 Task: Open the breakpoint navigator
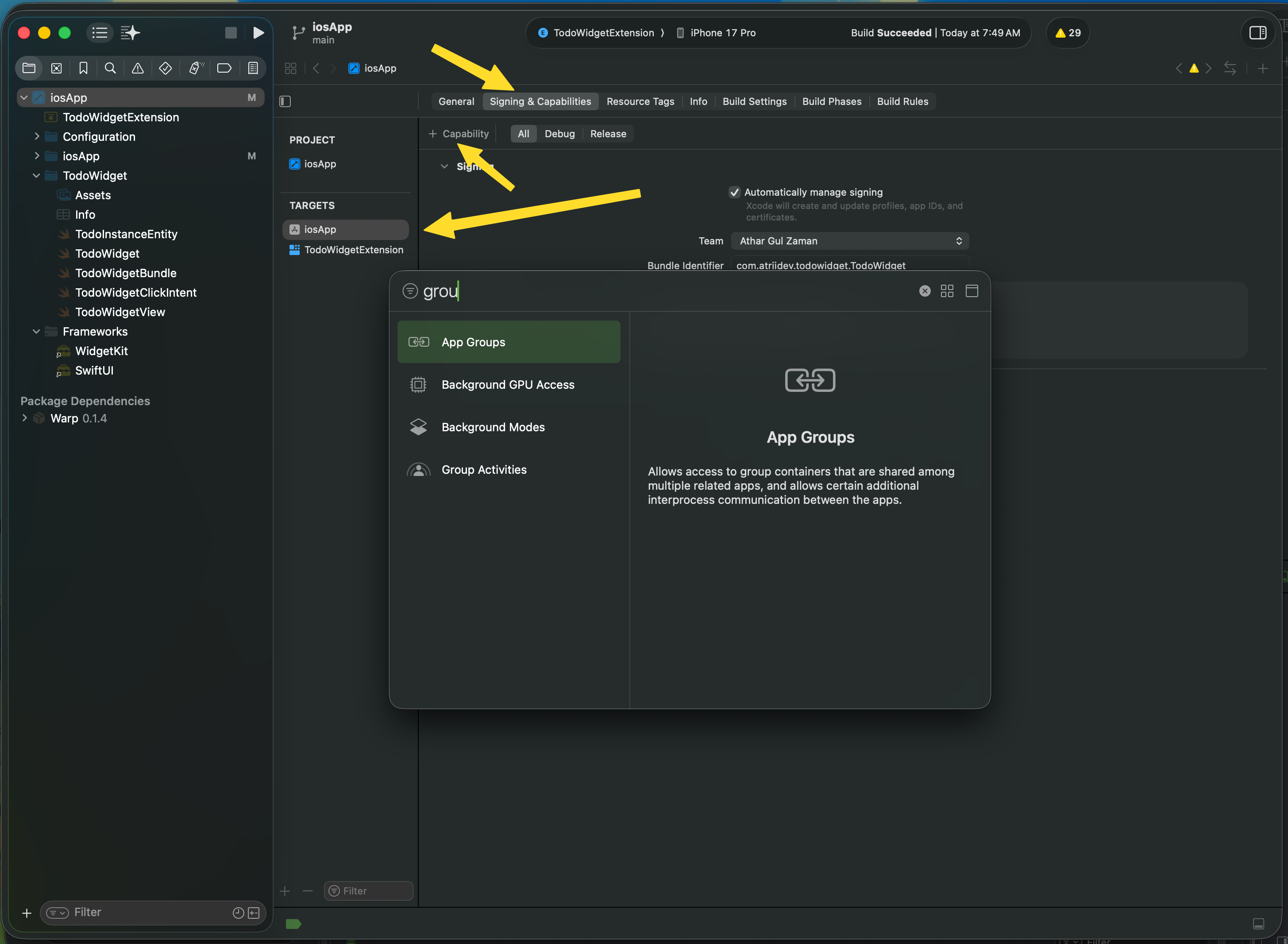click(224, 68)
